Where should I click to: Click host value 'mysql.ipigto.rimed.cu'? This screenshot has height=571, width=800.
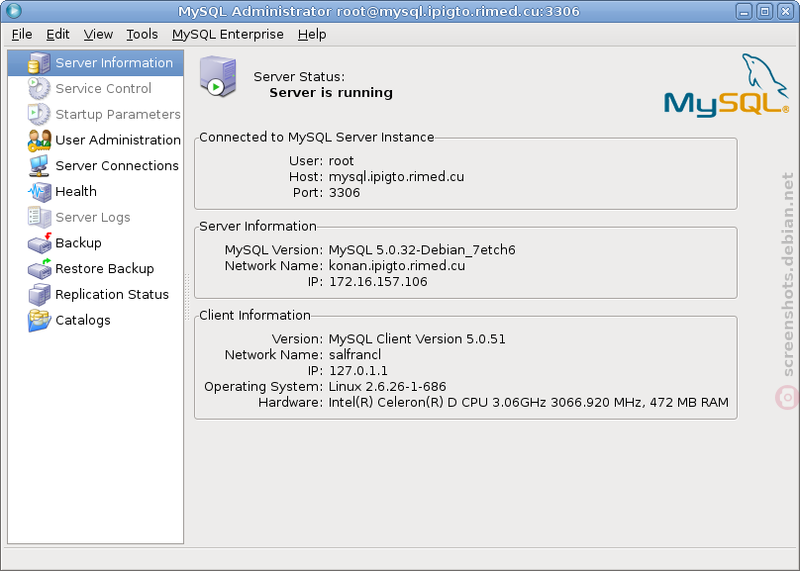[396, 177]
